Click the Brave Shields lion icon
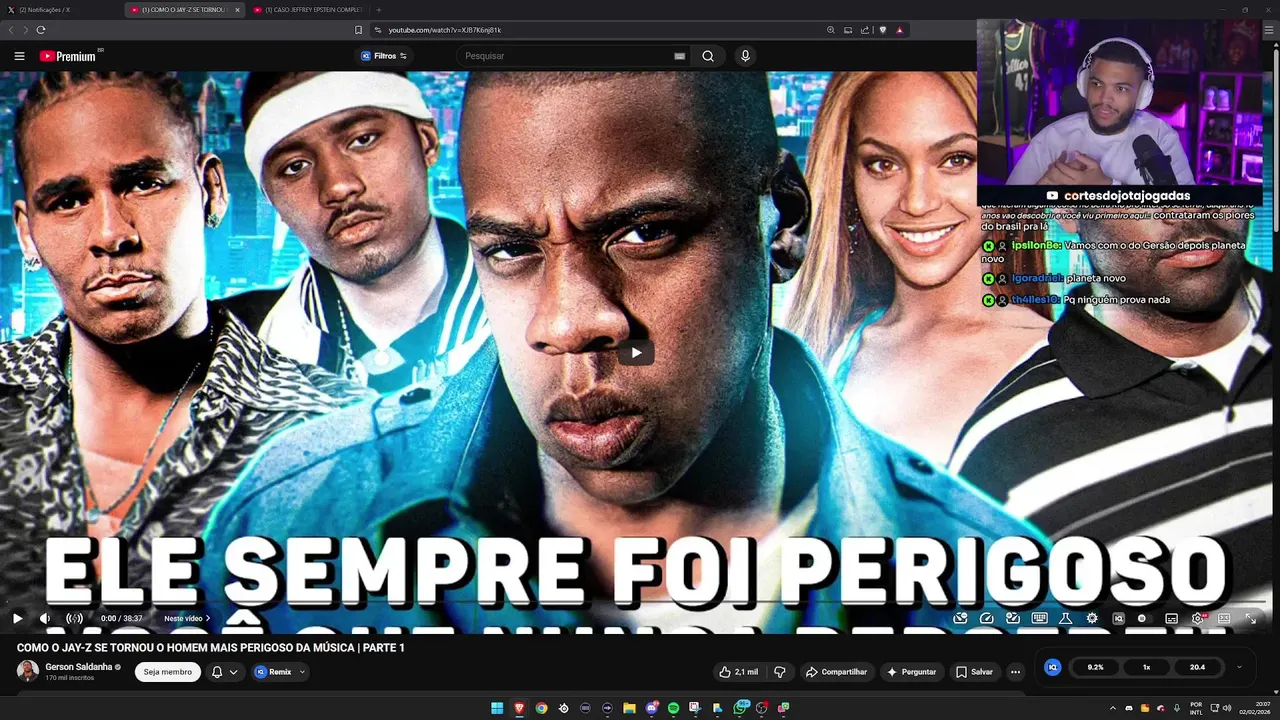Viewport: 1280px width, 720px height. point(882,30)
